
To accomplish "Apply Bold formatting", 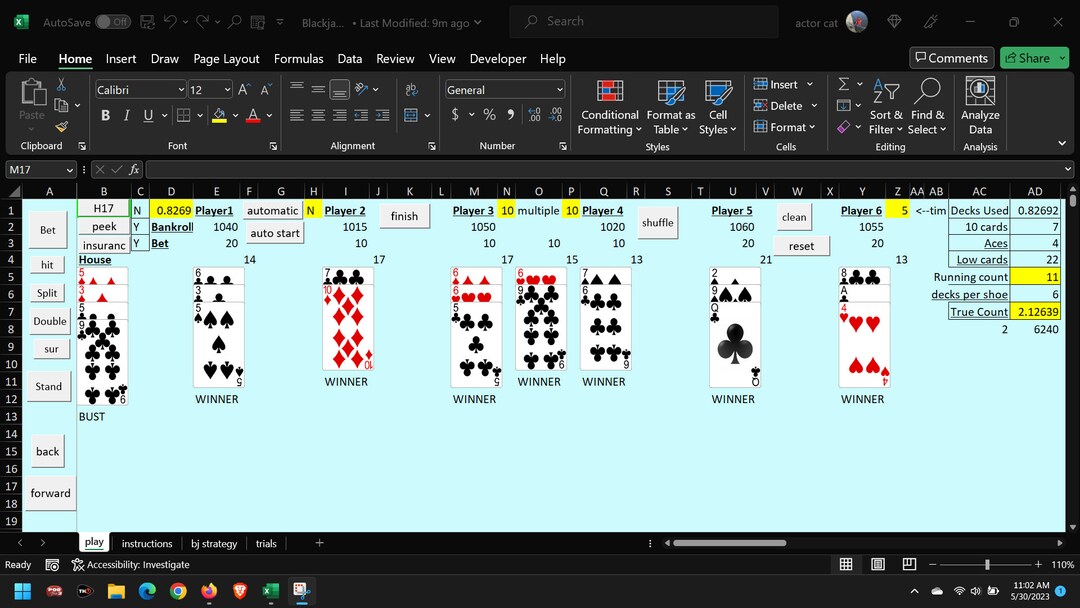I will (x=104, y=115).
